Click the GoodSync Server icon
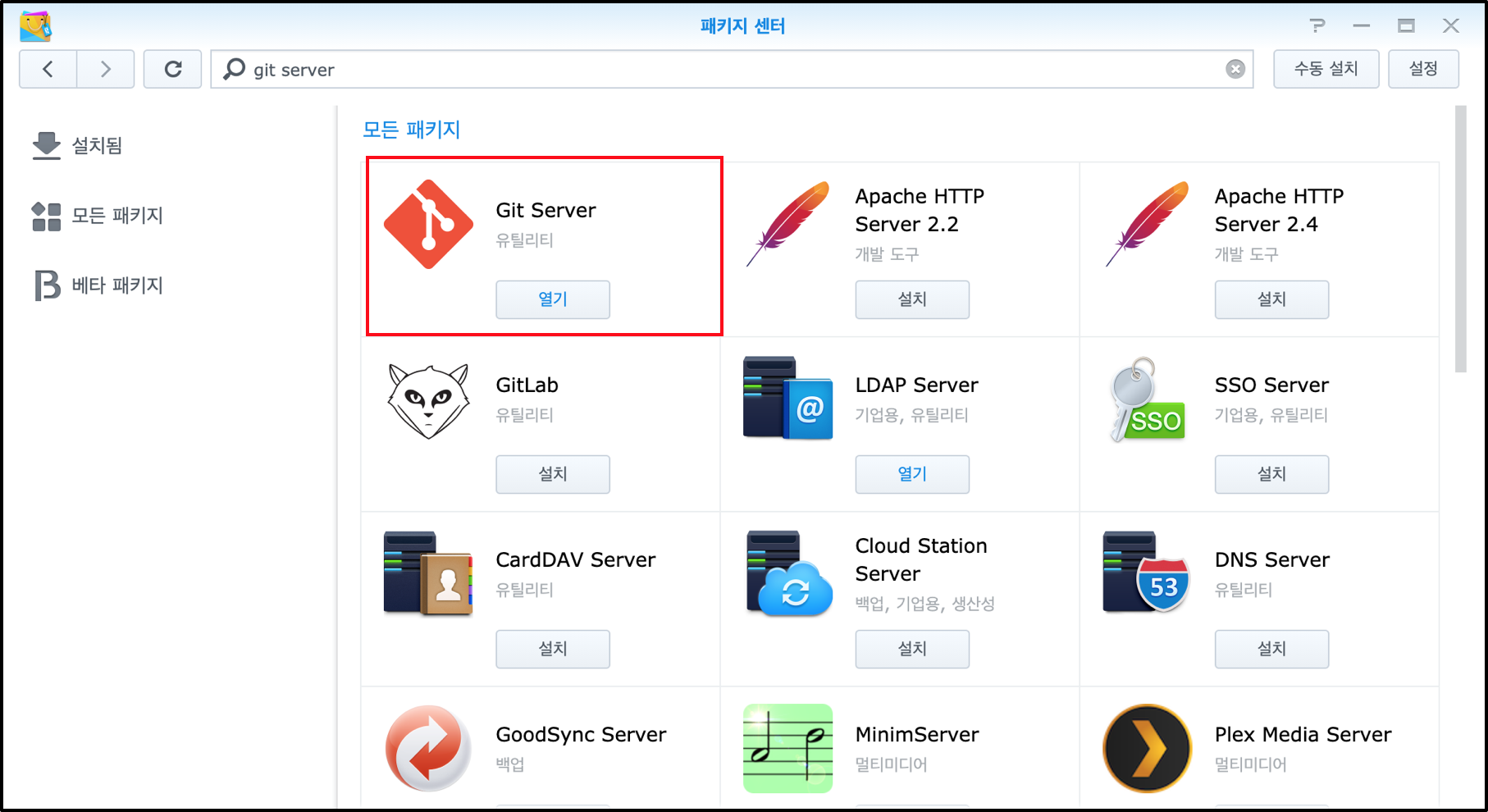The width and height of the screenshot is (1488, 812). pos(428,748)
